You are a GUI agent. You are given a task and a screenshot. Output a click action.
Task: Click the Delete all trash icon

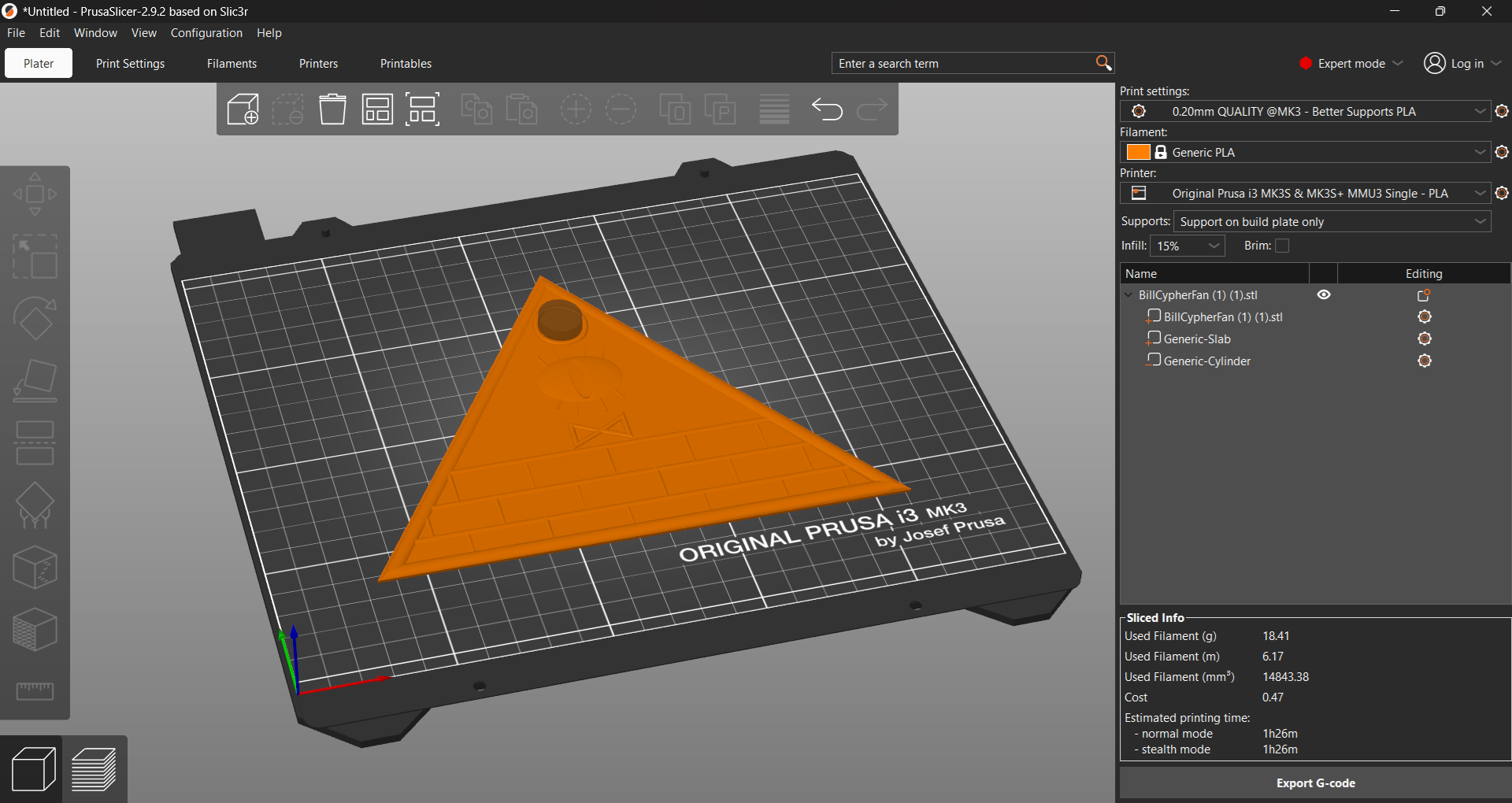tap(332, 109)
